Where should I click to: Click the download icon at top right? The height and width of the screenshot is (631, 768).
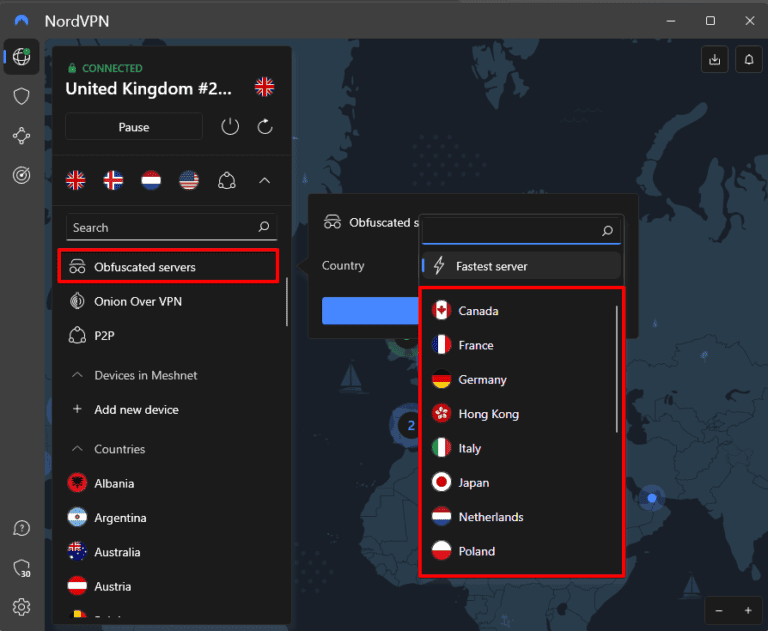[714, 60]
